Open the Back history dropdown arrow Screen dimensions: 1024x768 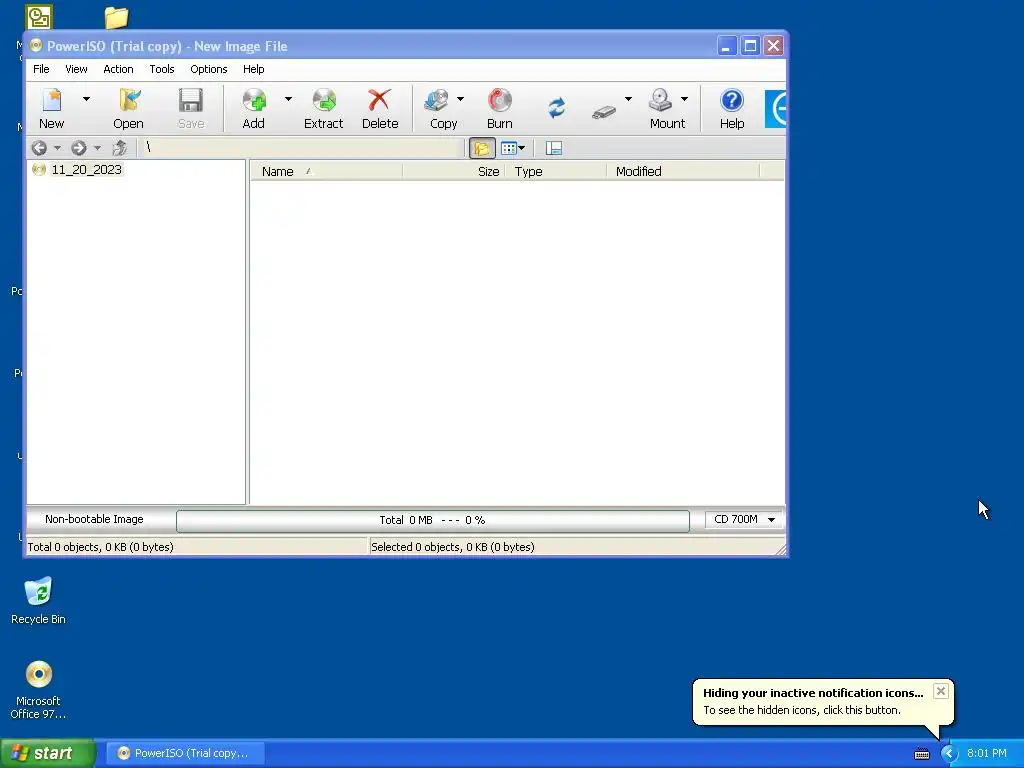pyautogui.click(x=57, y=148)
